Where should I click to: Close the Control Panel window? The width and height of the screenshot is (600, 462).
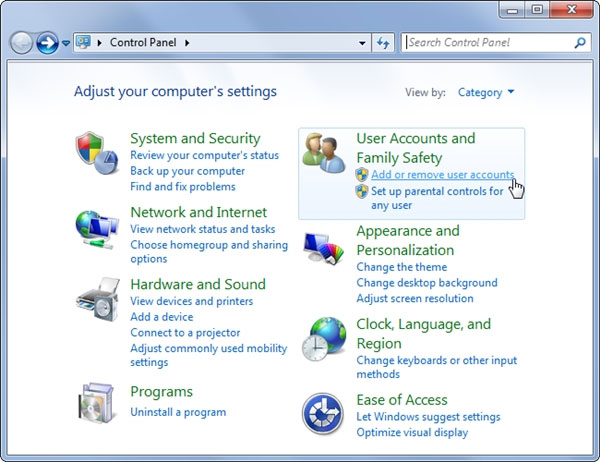[571, 10]
